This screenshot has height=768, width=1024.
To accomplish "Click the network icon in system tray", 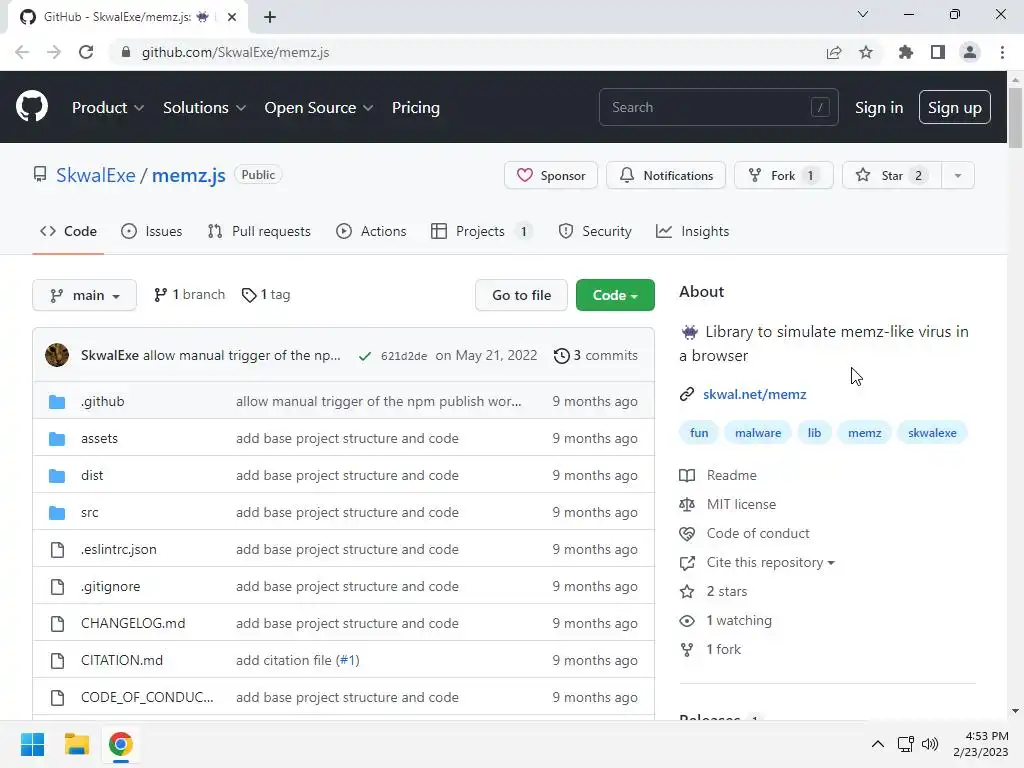I will (905, 744).
